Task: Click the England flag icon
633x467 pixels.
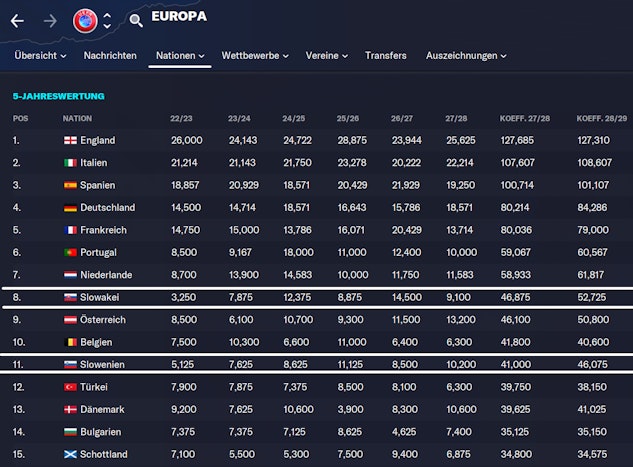Action: click(70, 141)
